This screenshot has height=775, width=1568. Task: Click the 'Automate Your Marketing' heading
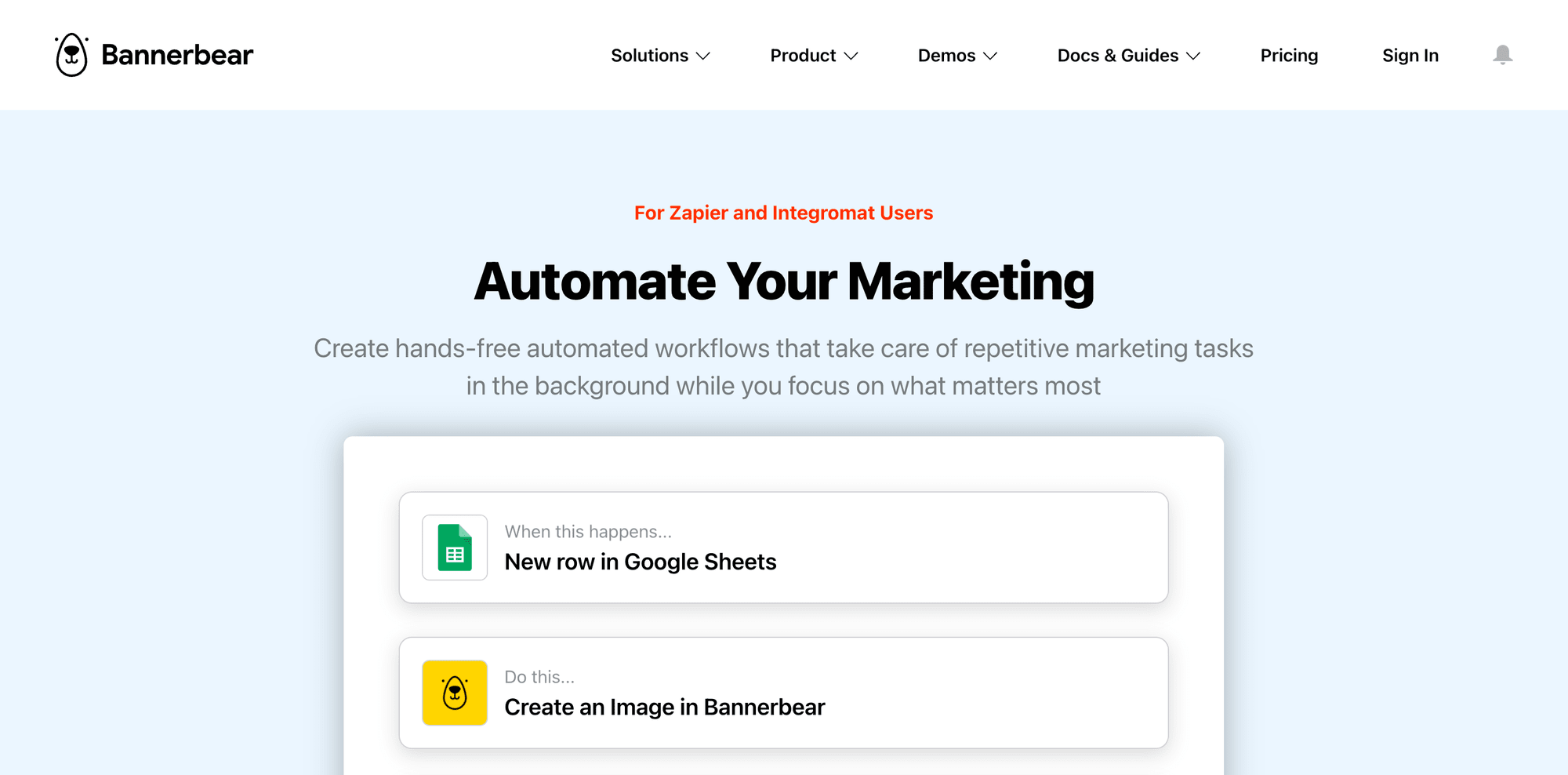point(783,282)
